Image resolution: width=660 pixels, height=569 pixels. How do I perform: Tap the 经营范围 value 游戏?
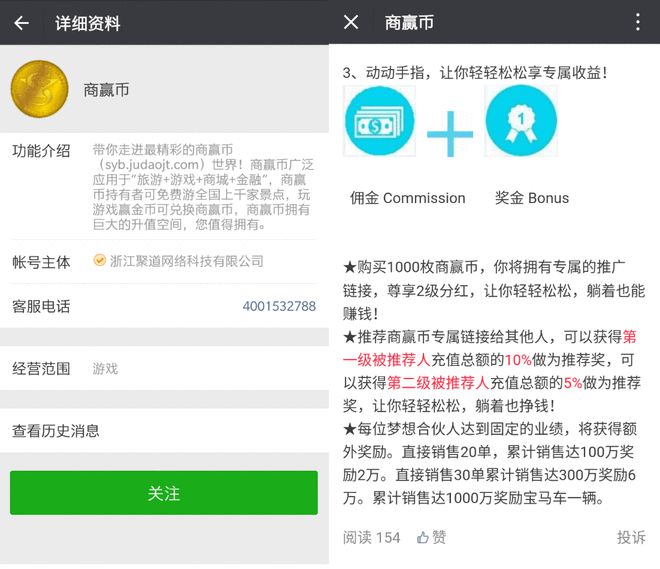click(105, 369)
